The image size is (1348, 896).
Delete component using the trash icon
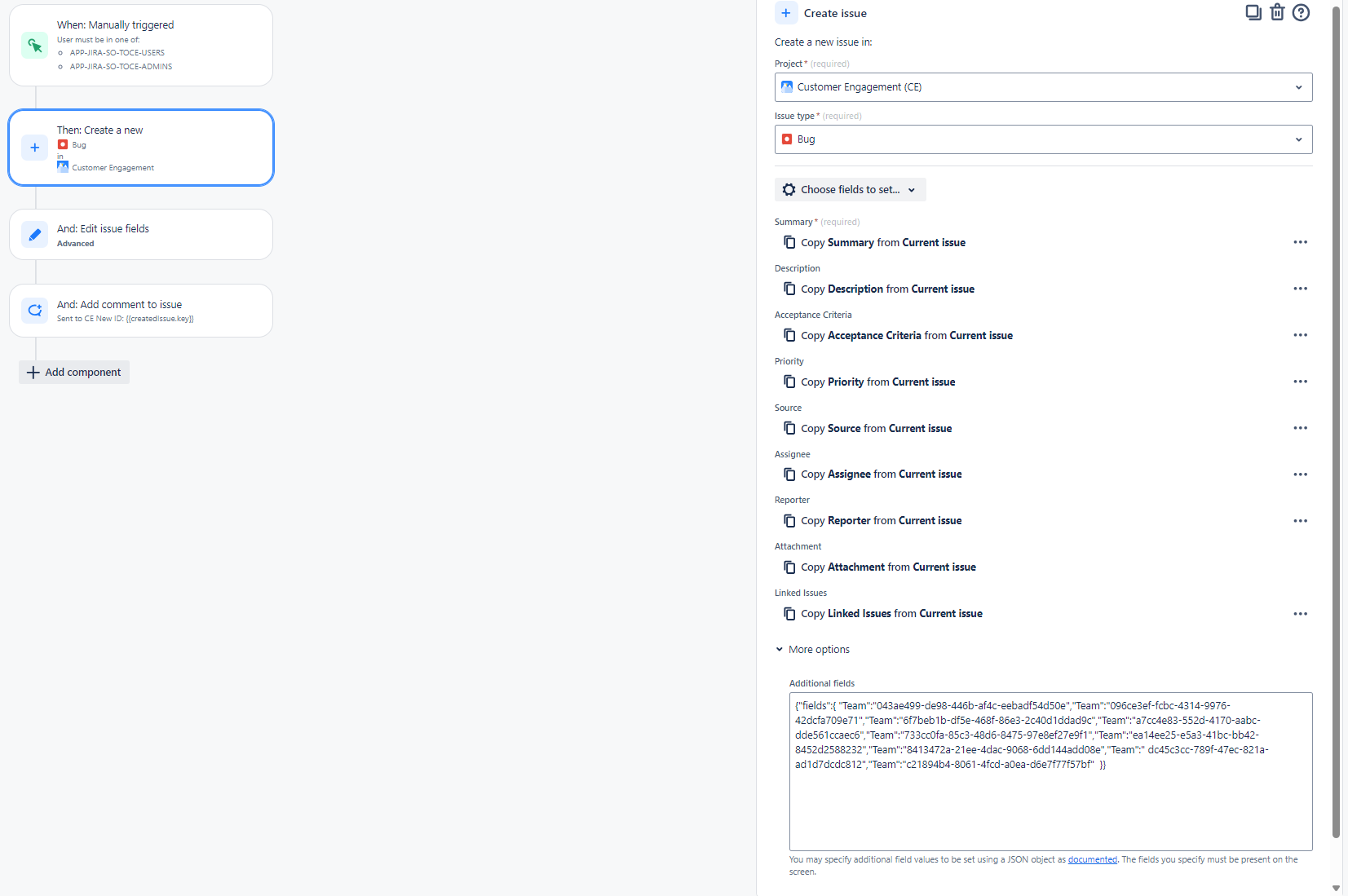(1277, 12)
